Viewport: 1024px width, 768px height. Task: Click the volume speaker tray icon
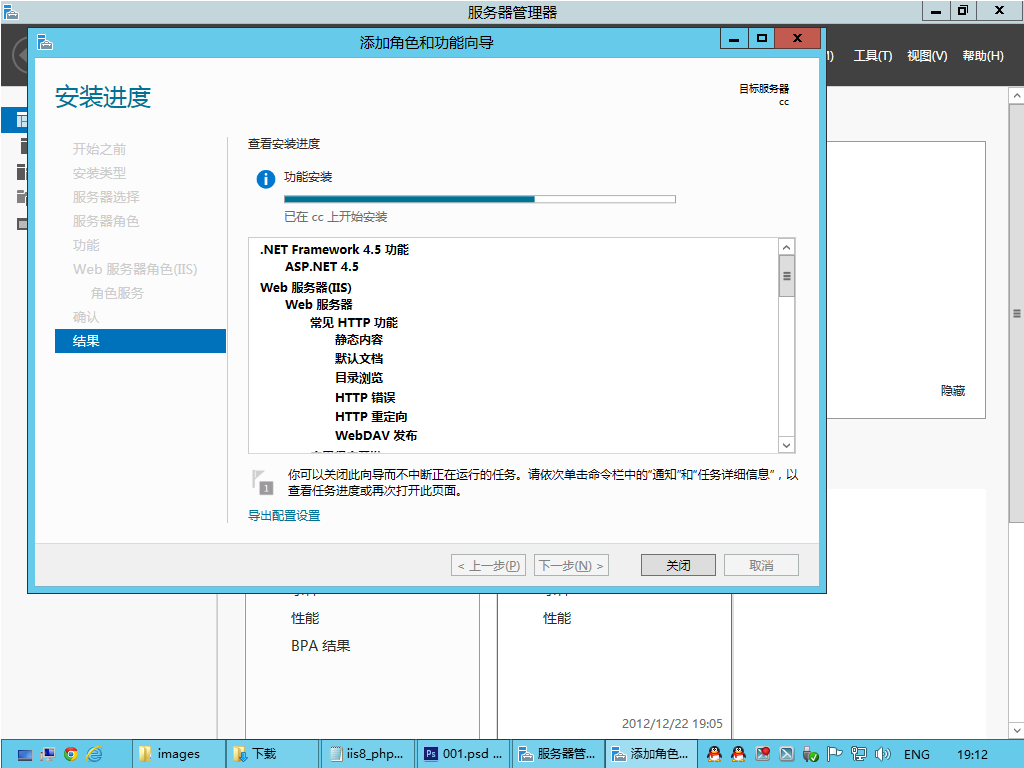[882, 754]
